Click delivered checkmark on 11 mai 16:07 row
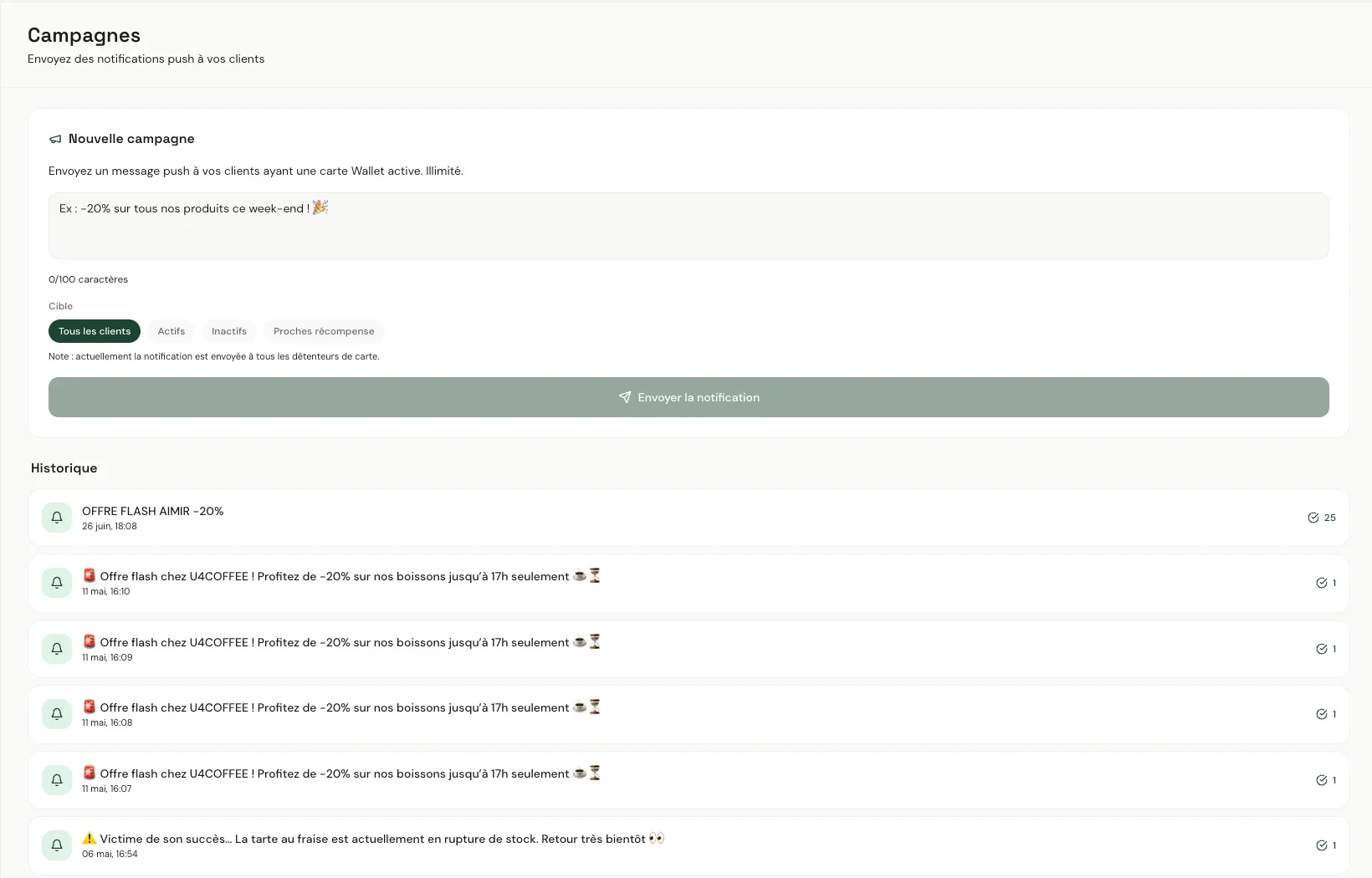This screenshot has width=1372, height=878. click(1322, 780)
